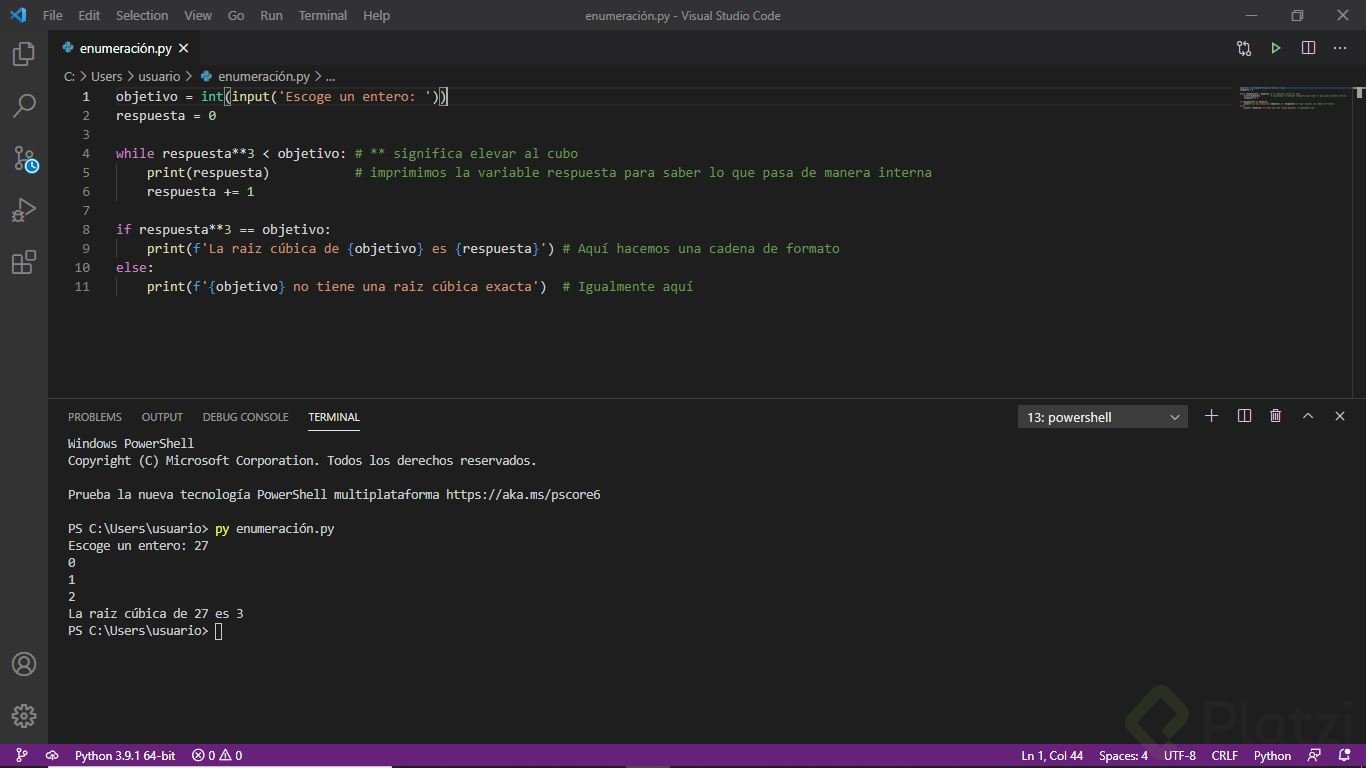The image size is (1366, 768).
Task: Switch to the PROBLEMS panel tab
Action: (x=95, y=417)
